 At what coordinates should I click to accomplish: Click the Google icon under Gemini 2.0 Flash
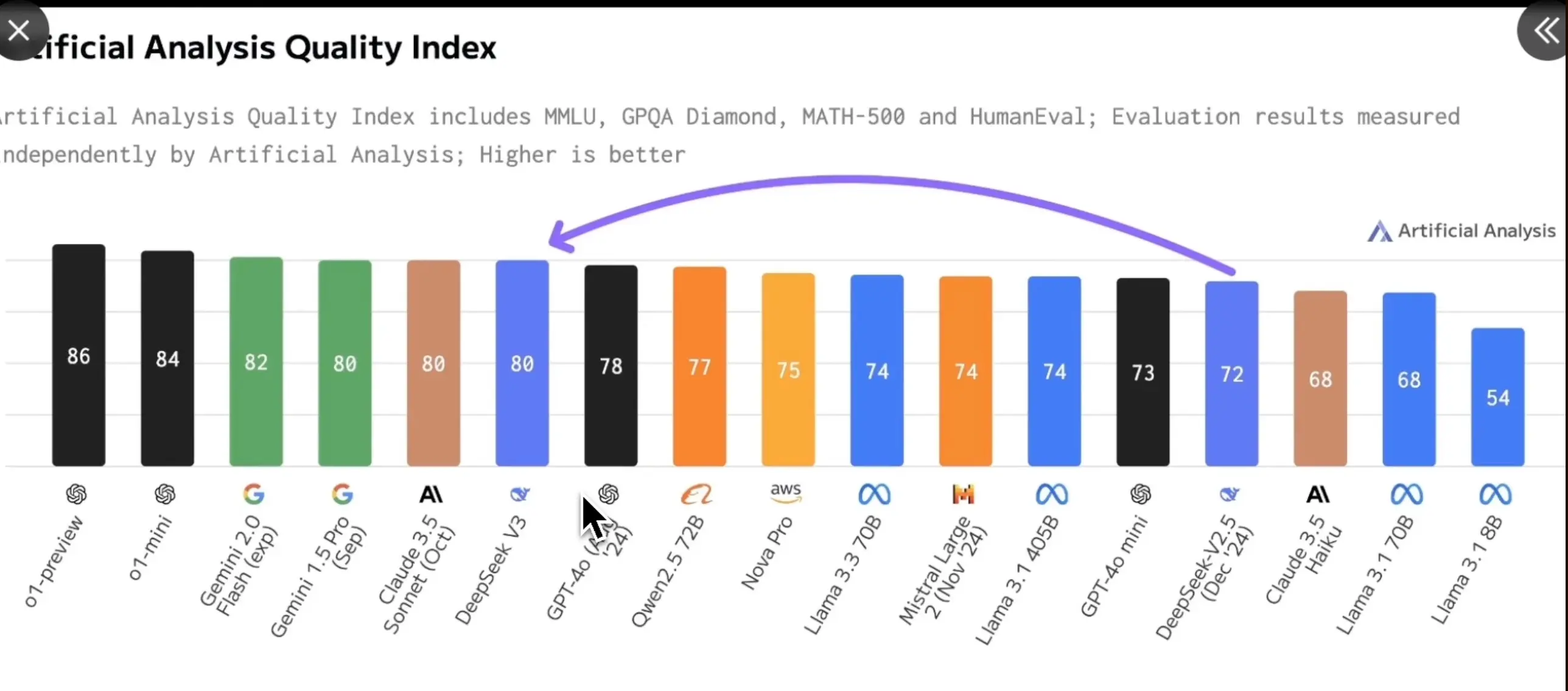pos(252,493)
